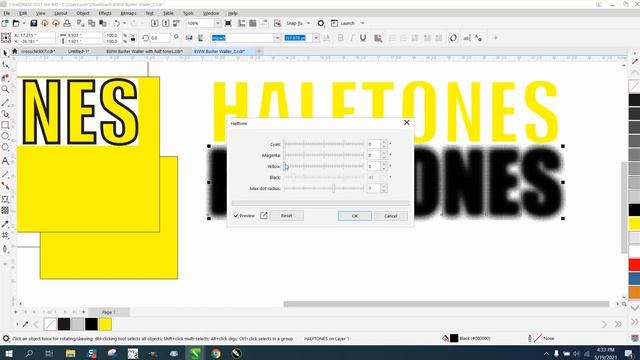Click Cancel in the Halftone dialog
The image size is (640, 360).
tap(391, 216)
